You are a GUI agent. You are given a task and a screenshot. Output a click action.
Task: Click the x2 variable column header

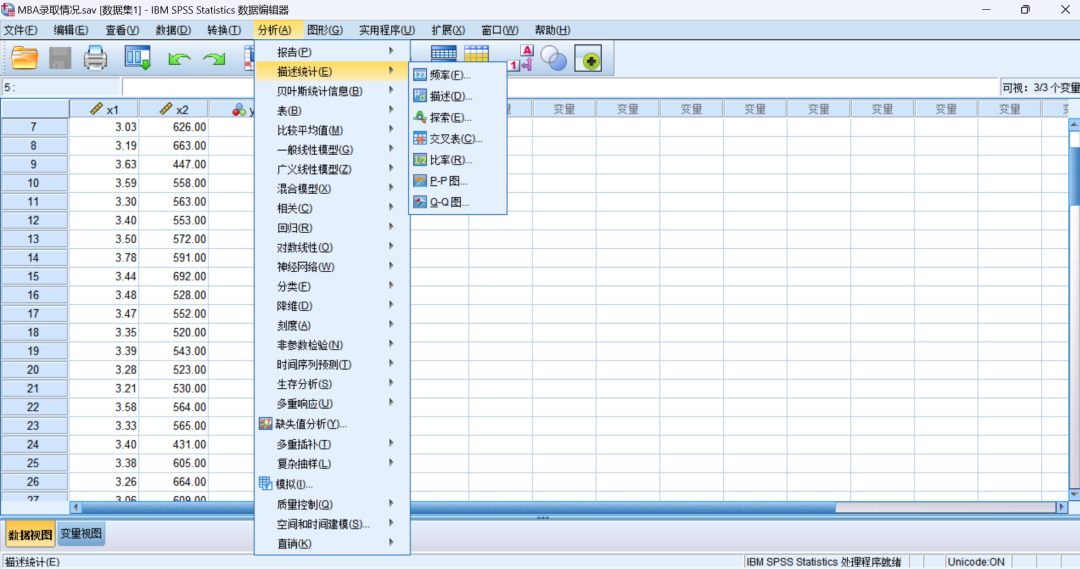point(174,110)
